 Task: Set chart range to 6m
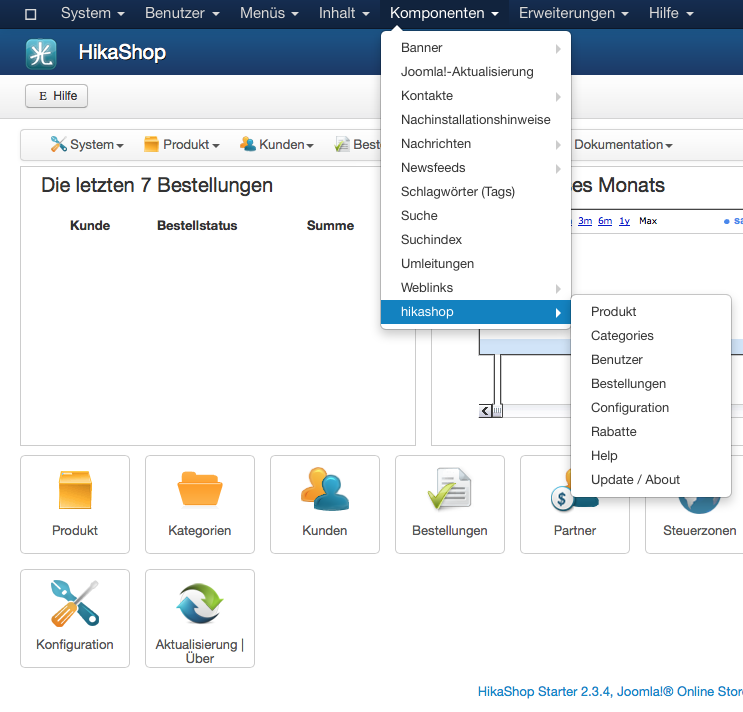tap(605, 221)
